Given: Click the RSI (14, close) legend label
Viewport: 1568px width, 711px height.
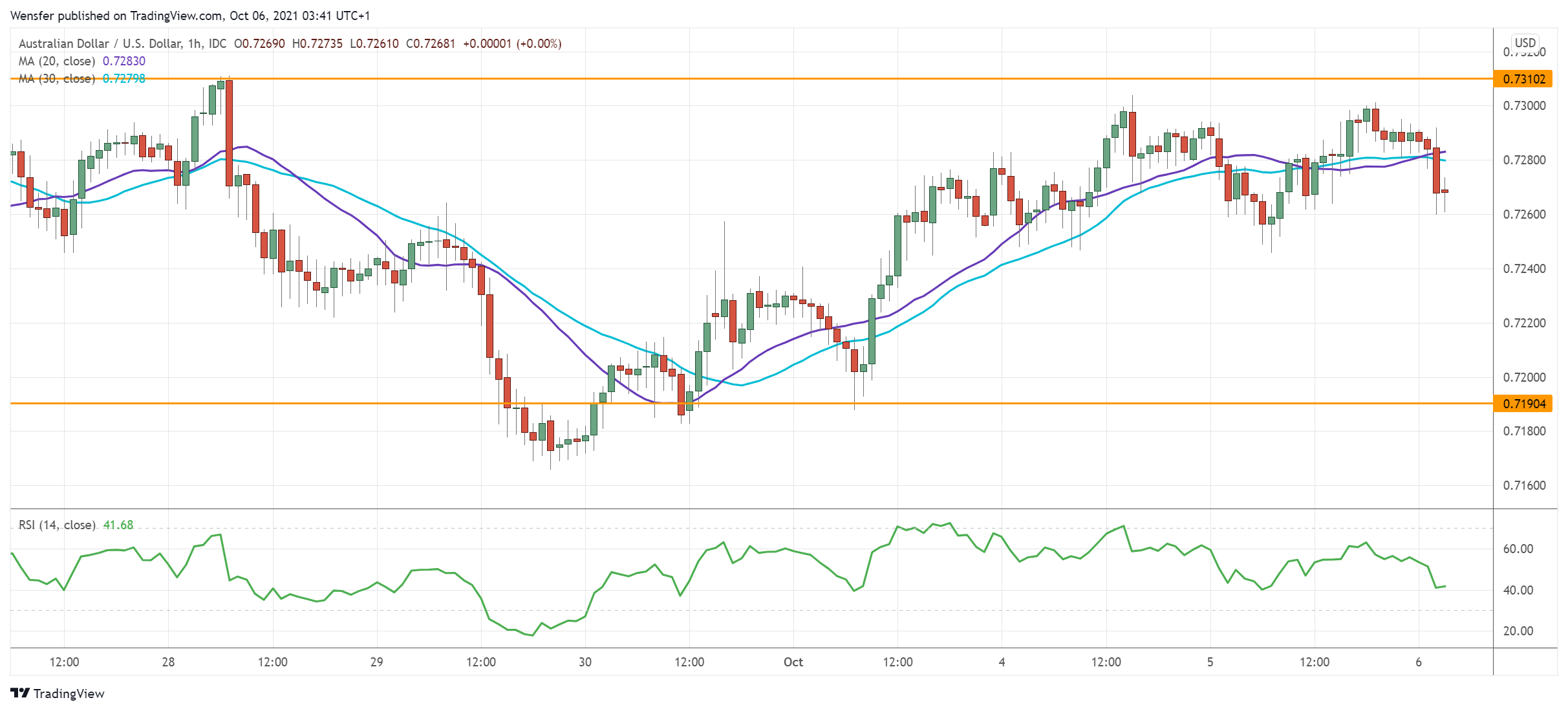Looking at the screenshot, I should pyautogui.click(x=57, y=525).
